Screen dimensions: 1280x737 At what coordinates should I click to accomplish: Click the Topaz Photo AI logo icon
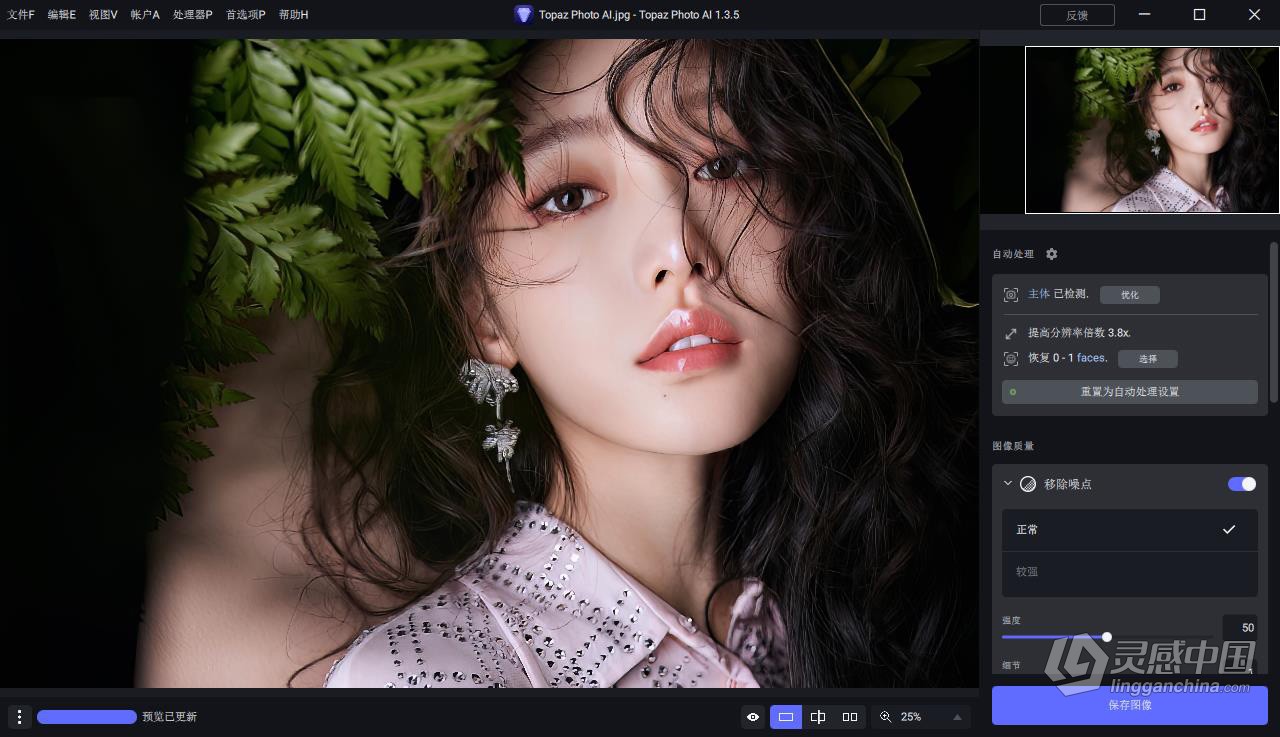pyautogui.click(x=524, y=15)
